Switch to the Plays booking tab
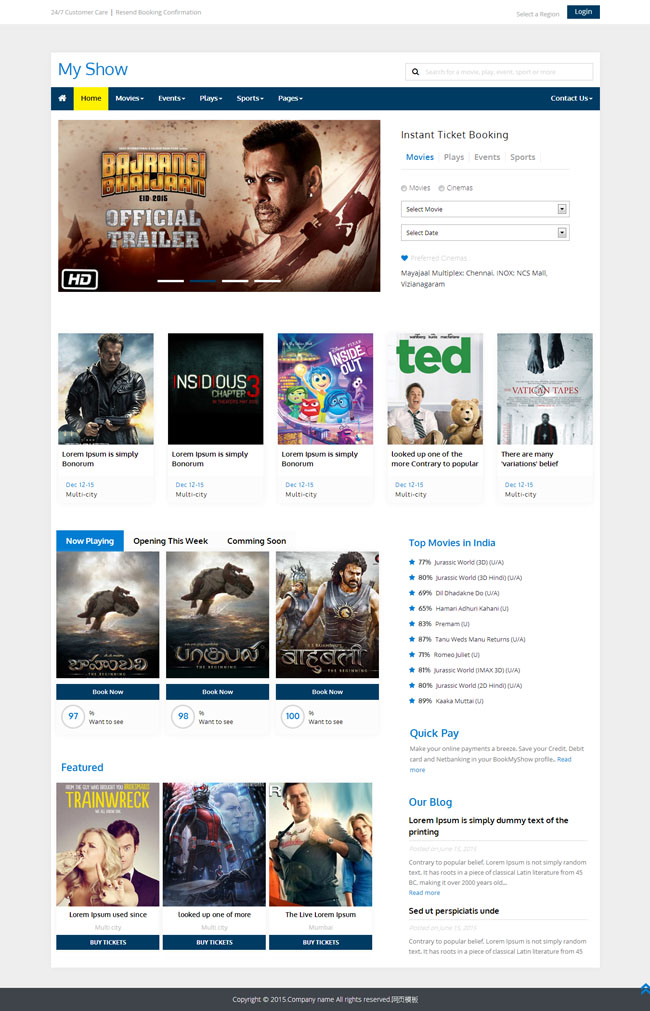The height and width of the screenshot is (1011, 650). pos(453,157)
